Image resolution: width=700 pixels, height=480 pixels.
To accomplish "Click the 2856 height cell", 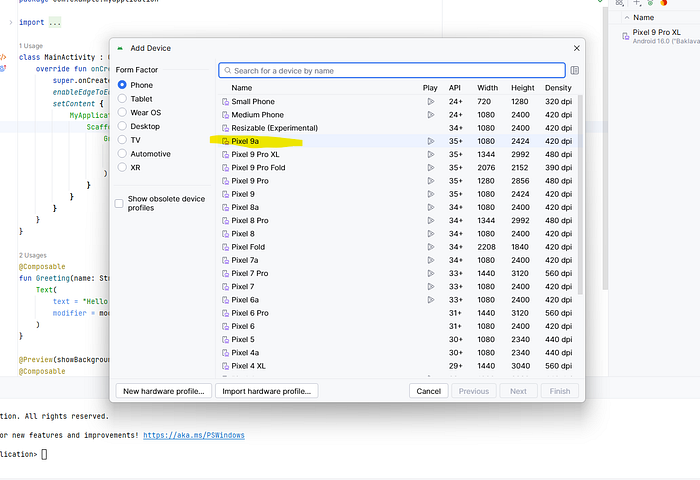I will 520,181.
